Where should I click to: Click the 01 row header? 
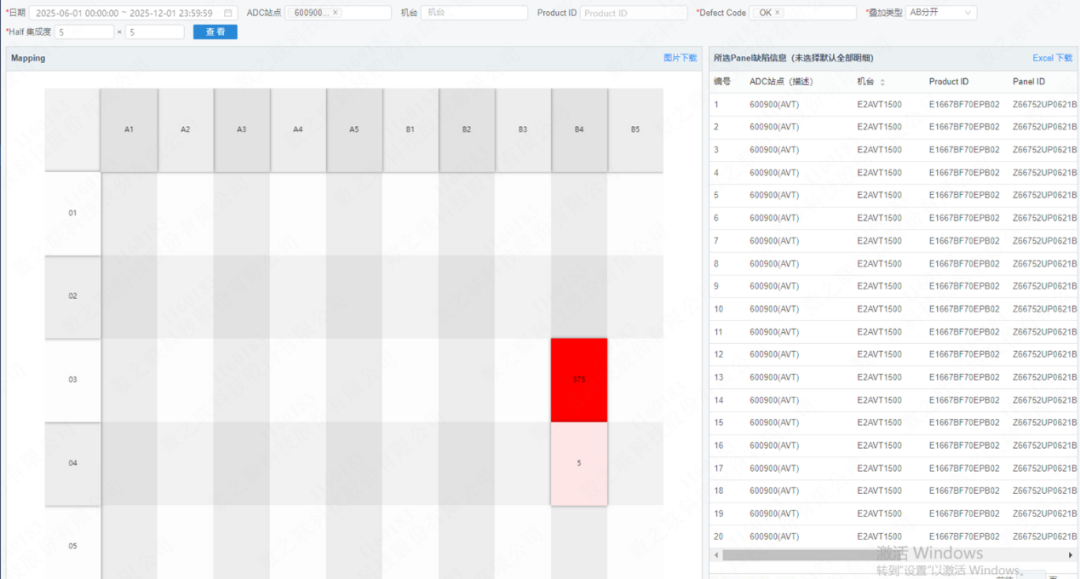click(x=72, y=213)
